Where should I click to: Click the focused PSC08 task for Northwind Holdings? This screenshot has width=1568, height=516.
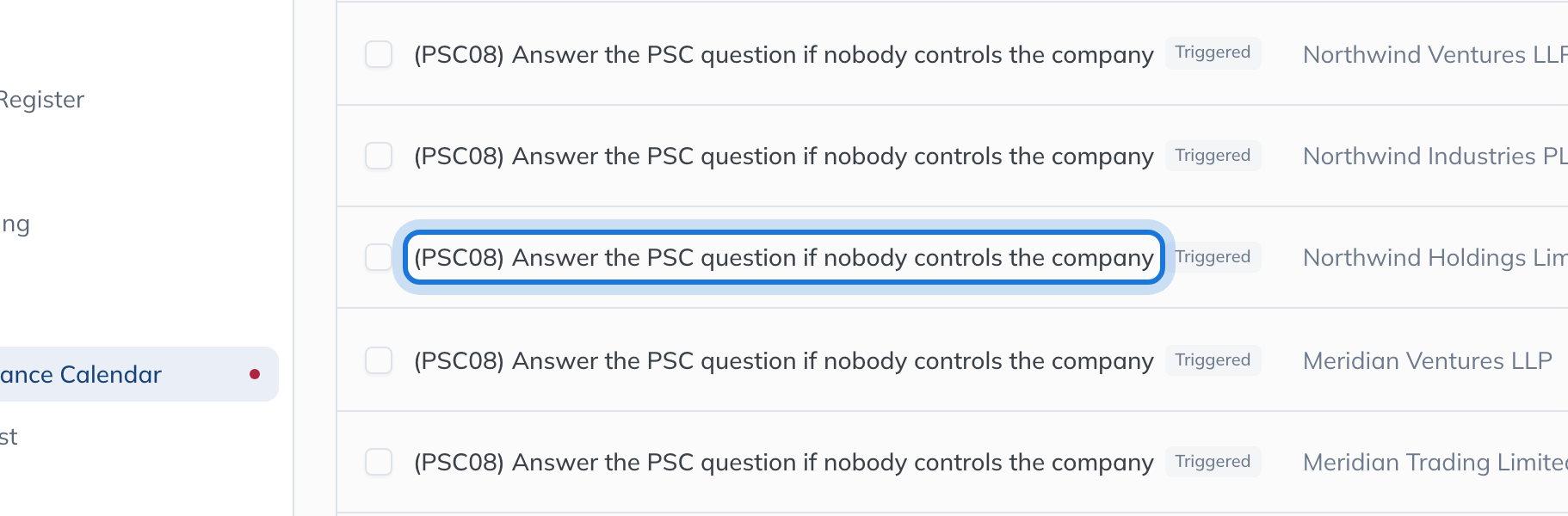click(783, 257)
